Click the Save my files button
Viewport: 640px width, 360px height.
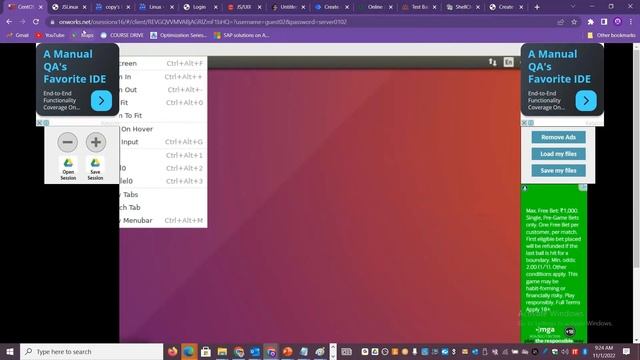pyautogui.click(x=558, y=171)
